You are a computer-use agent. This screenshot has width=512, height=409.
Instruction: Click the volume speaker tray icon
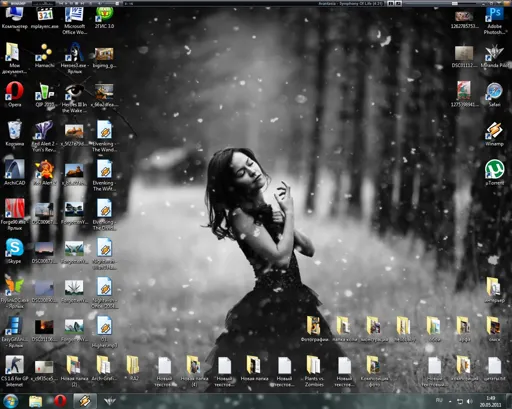click(470, 401)
